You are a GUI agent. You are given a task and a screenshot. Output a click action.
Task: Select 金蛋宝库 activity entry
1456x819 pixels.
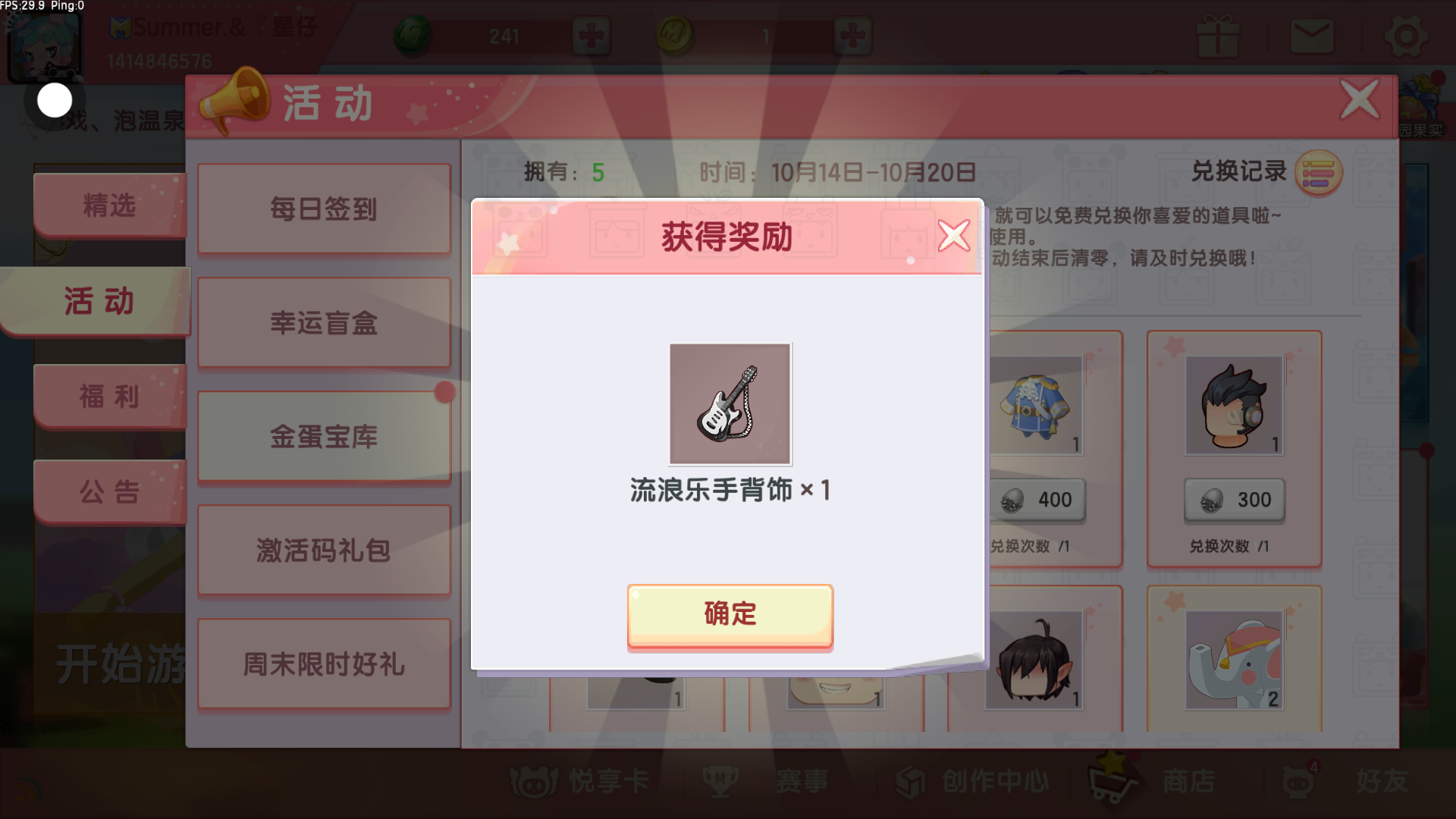tap(324, 436)
